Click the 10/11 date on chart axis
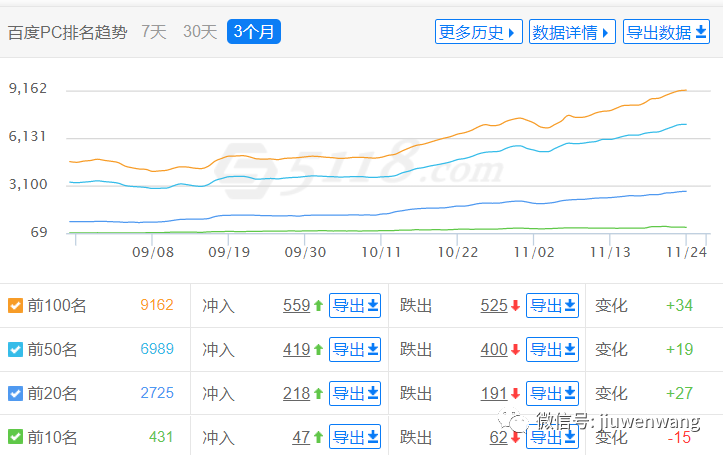Viewport: 723px width, 455px height. [381, 253]
